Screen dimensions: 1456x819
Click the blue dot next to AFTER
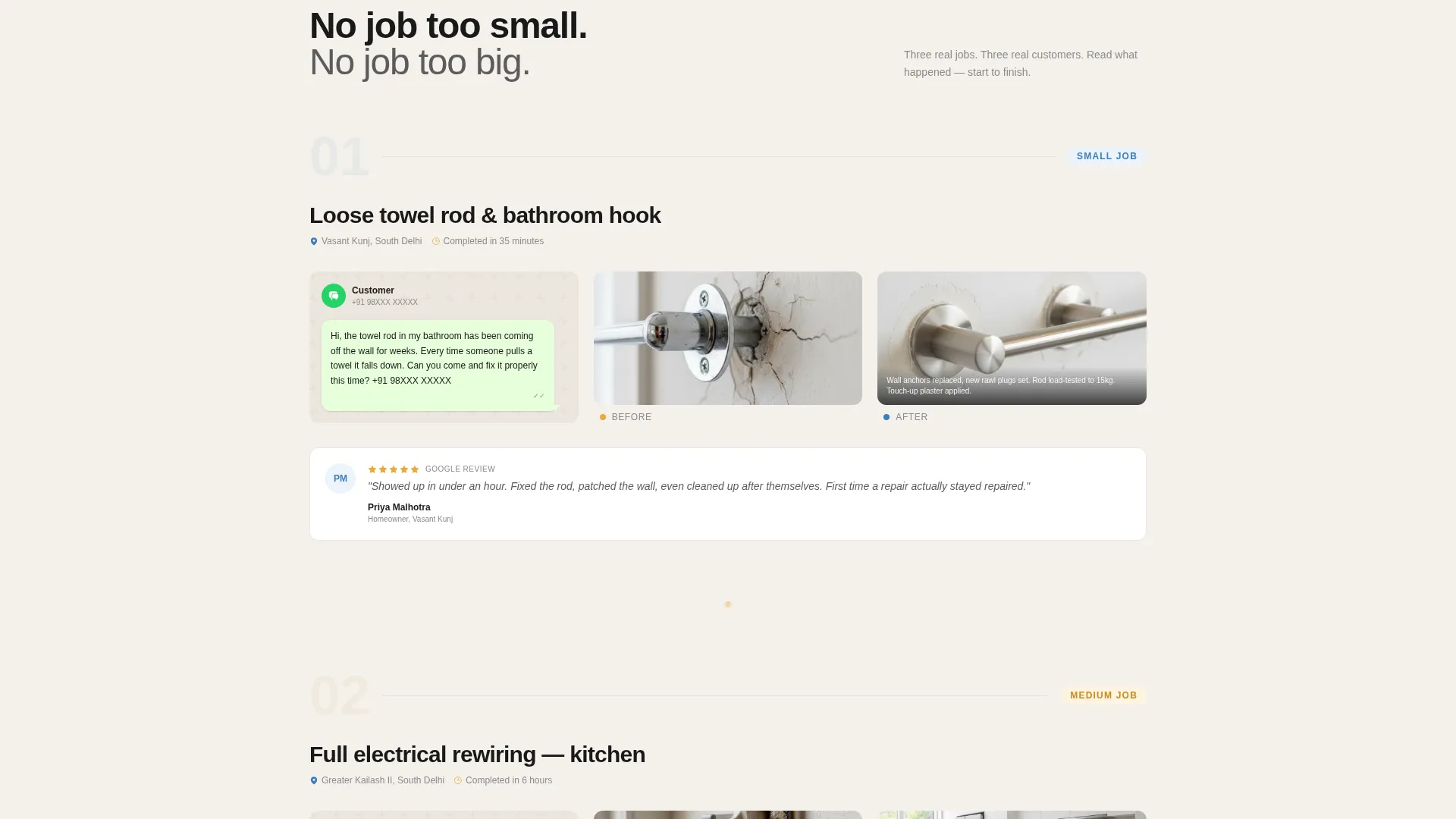886,417
